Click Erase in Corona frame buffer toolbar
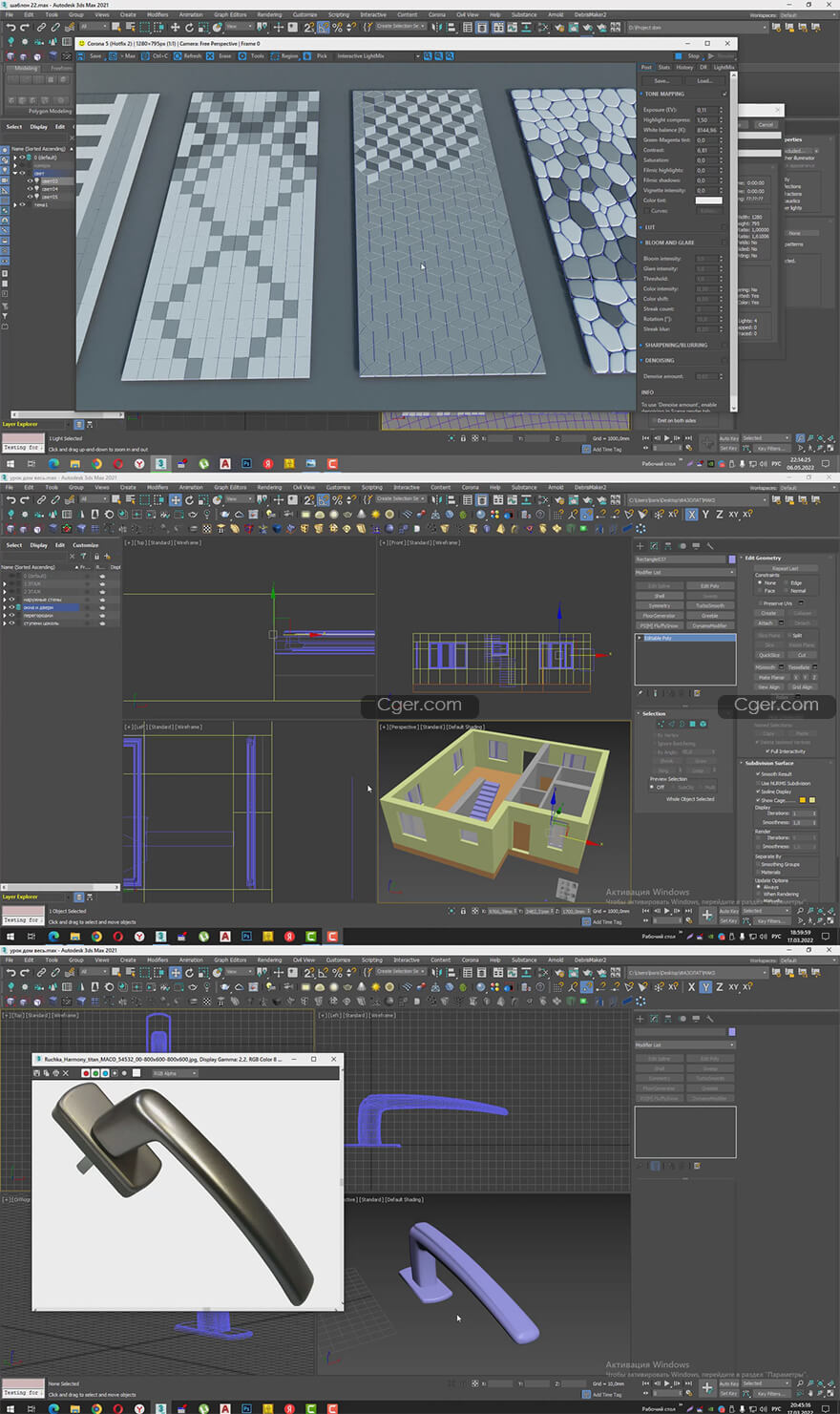Screen dimensions: 840x1414 pos(221,55)
